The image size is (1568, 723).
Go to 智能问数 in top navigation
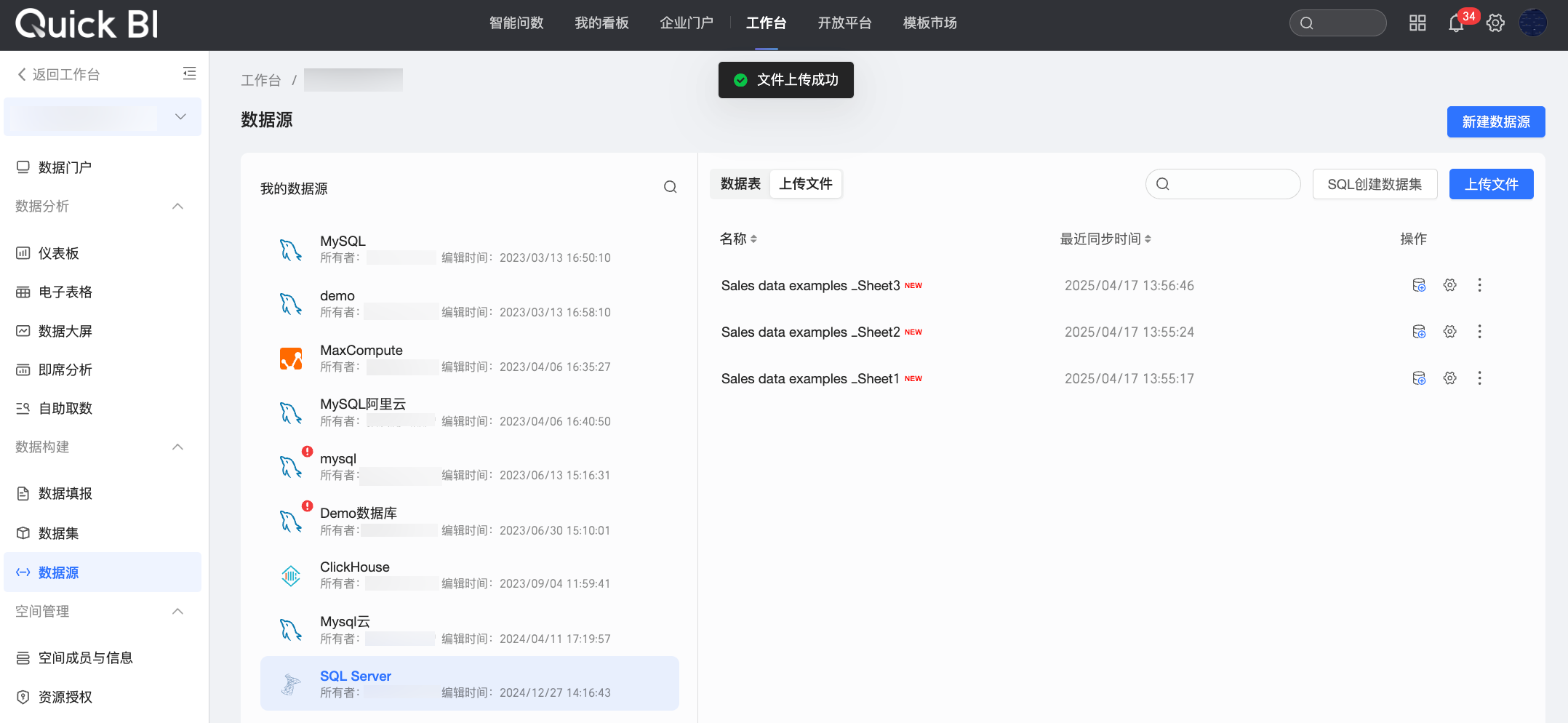tap(516, 23)
